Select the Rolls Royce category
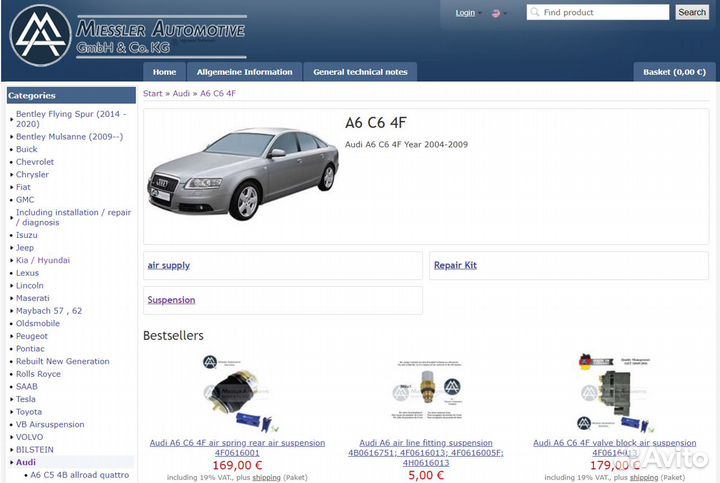This screenshot has height=483, width=720. coord(38,374)
